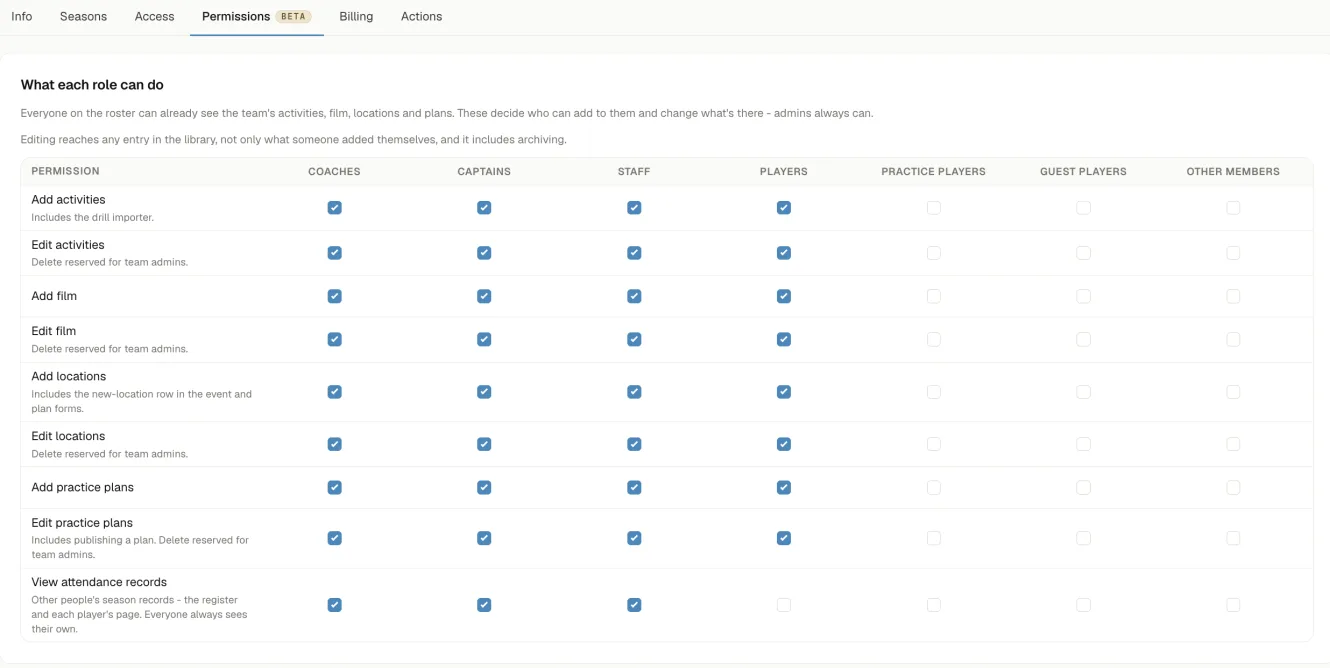Uncheck Edit film for Players

point(784,339)
